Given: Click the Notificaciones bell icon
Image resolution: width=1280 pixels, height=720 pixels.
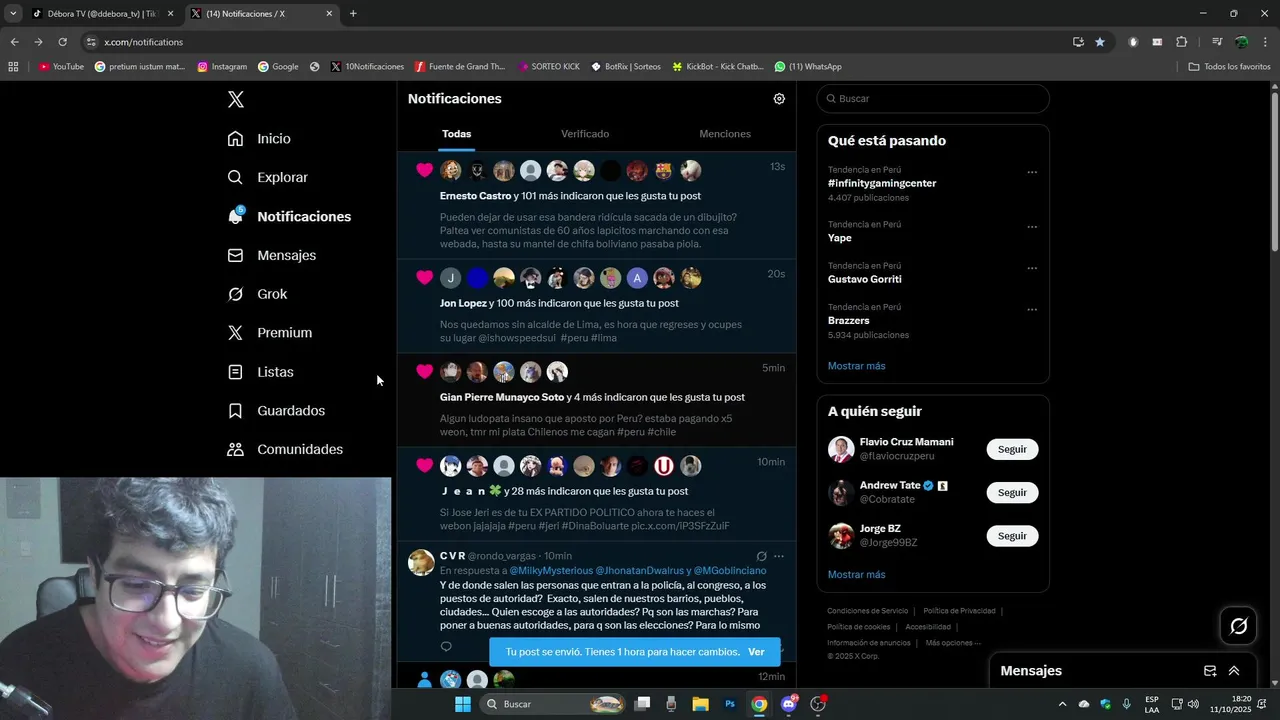Looking at the screenshot, I should pyautogui.click(x=235, y=216).
